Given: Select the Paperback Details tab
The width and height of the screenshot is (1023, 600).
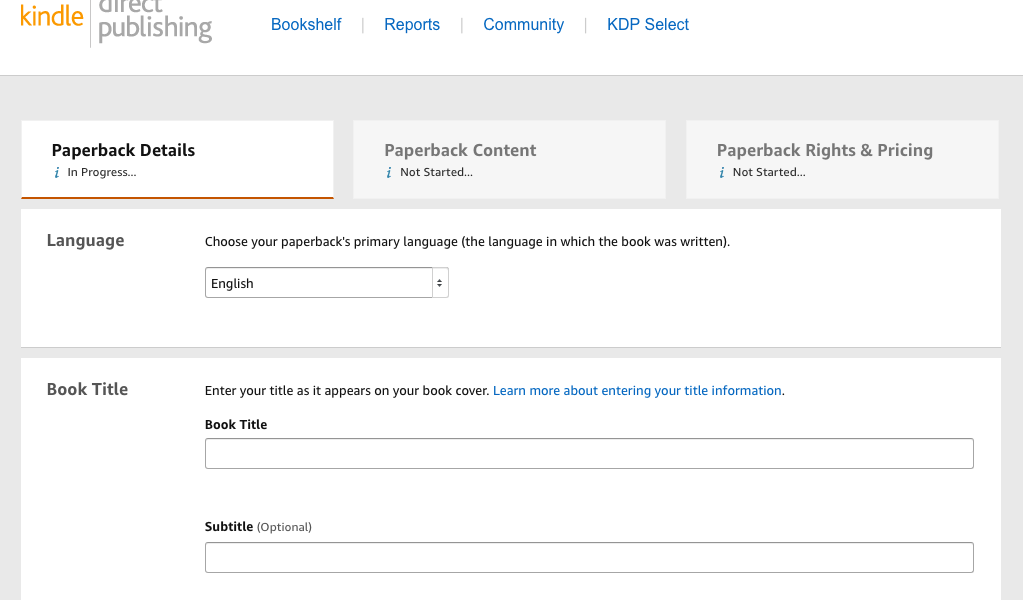Looking at the screenshot, I should click(124, 151).
